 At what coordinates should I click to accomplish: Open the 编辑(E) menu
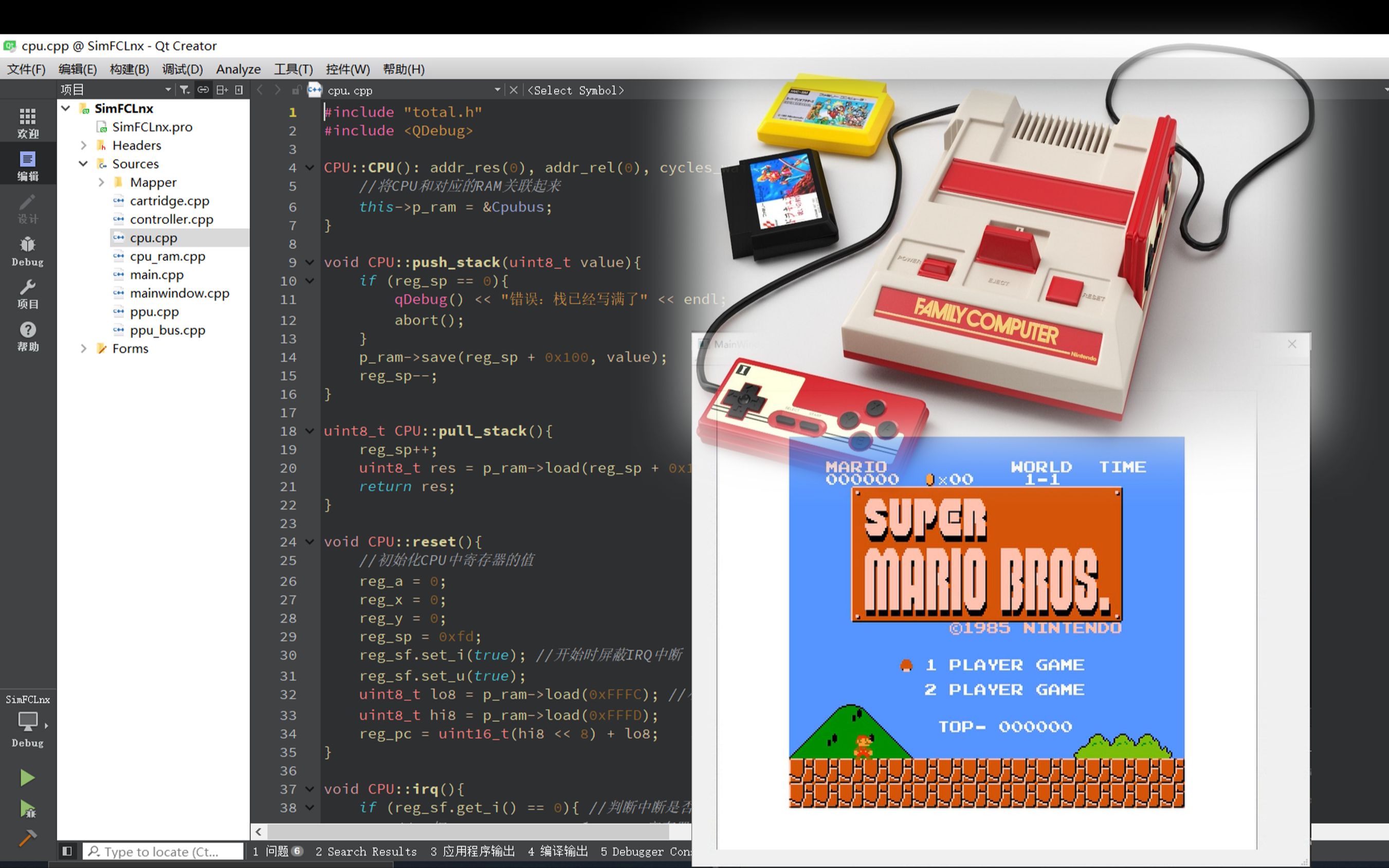(x=78, y=69)
